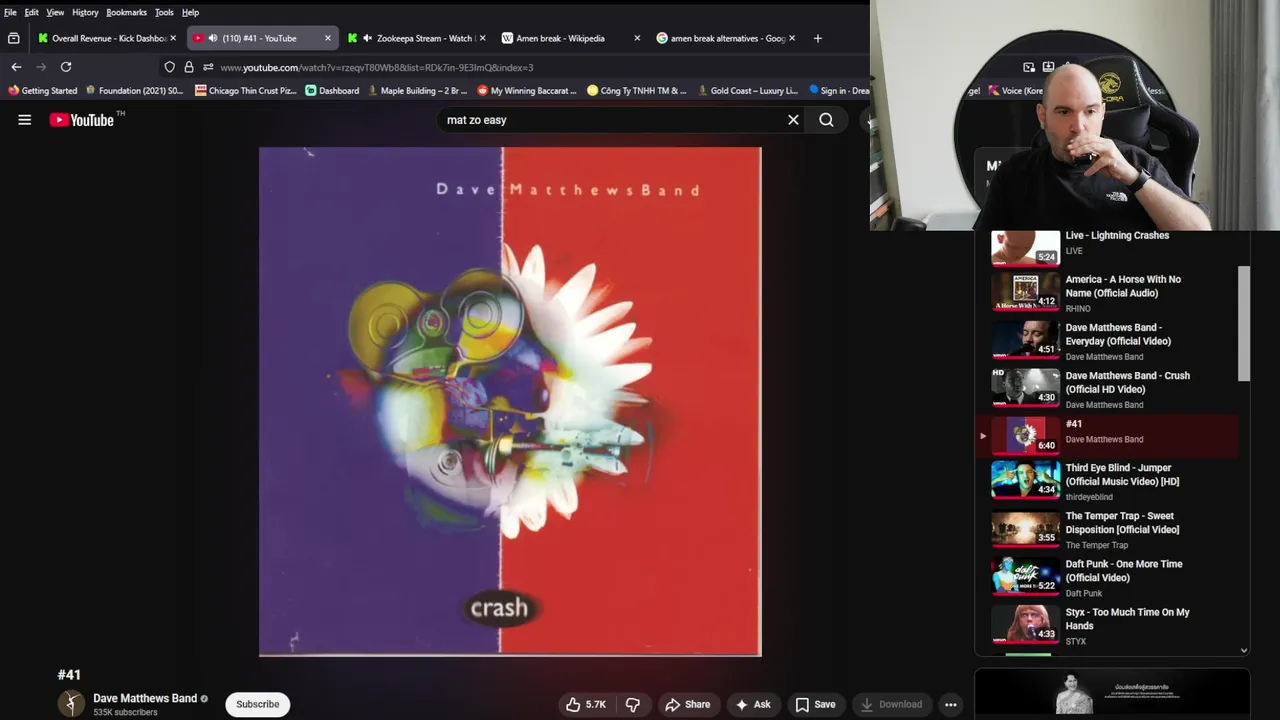
Task: Open the Gold Coast Luxury bookmark
Action: (747, 91)
